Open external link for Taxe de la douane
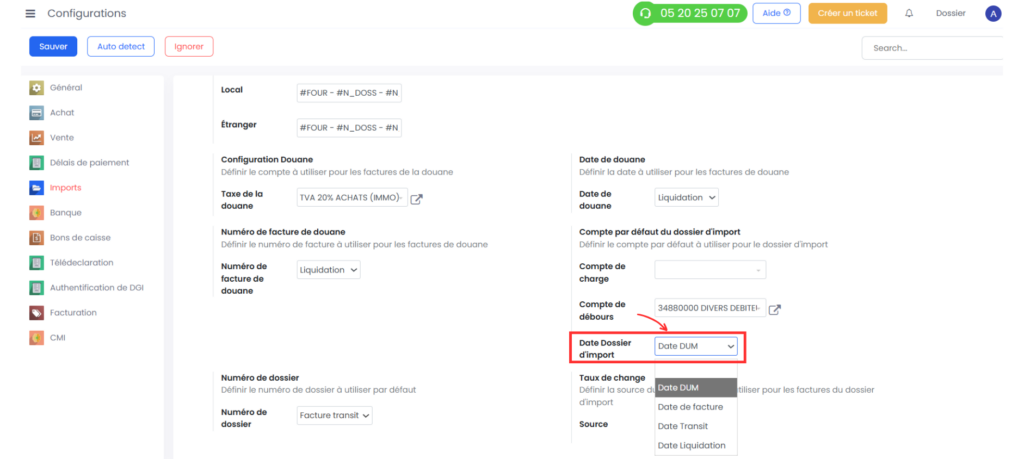 point(416,199)
